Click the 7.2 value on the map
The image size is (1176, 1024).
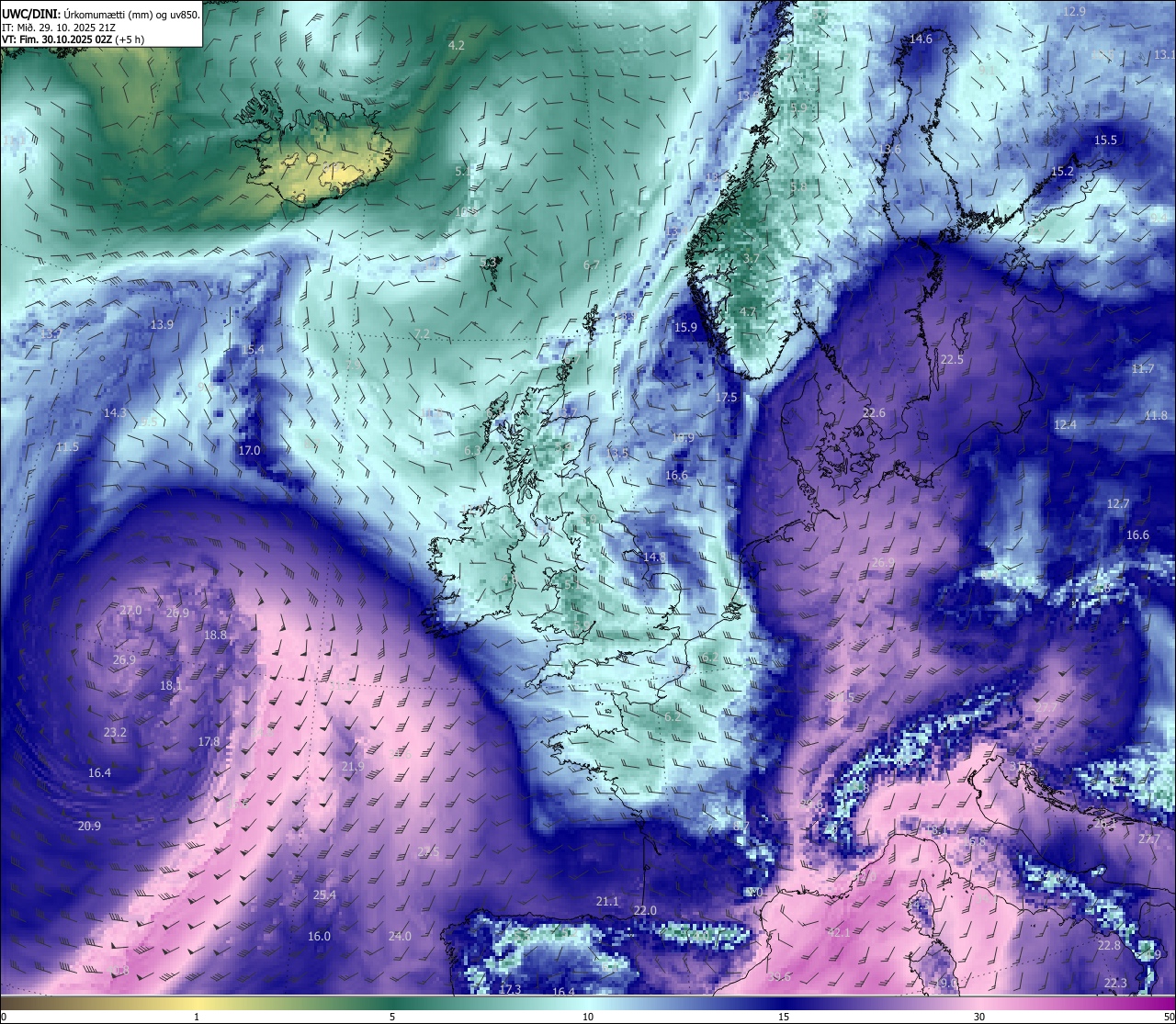(x=423, y=333)
